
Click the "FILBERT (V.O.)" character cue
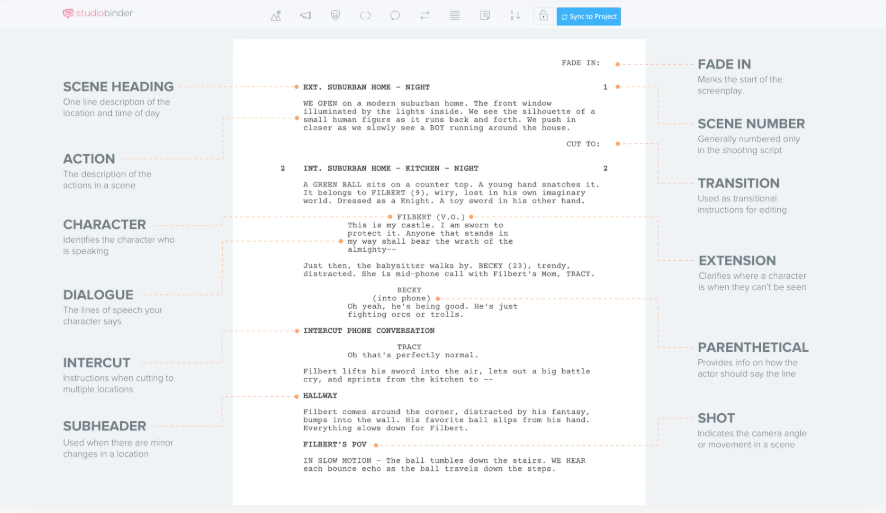(431, 217)
